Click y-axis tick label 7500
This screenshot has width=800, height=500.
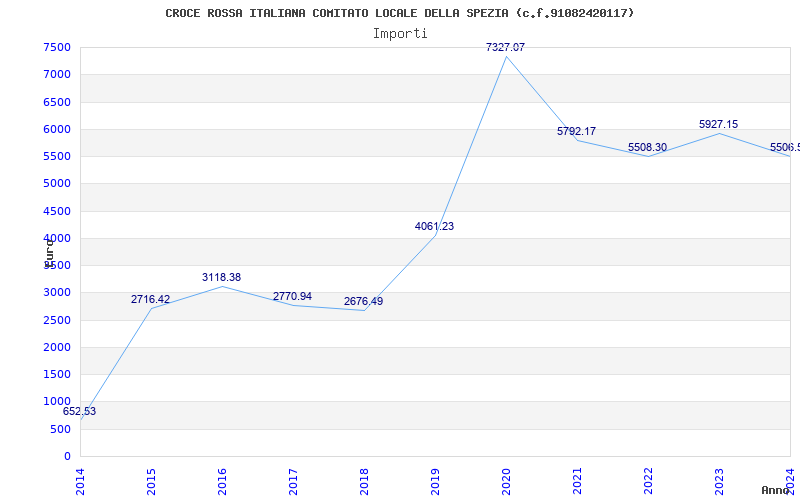tap(57, 47)
